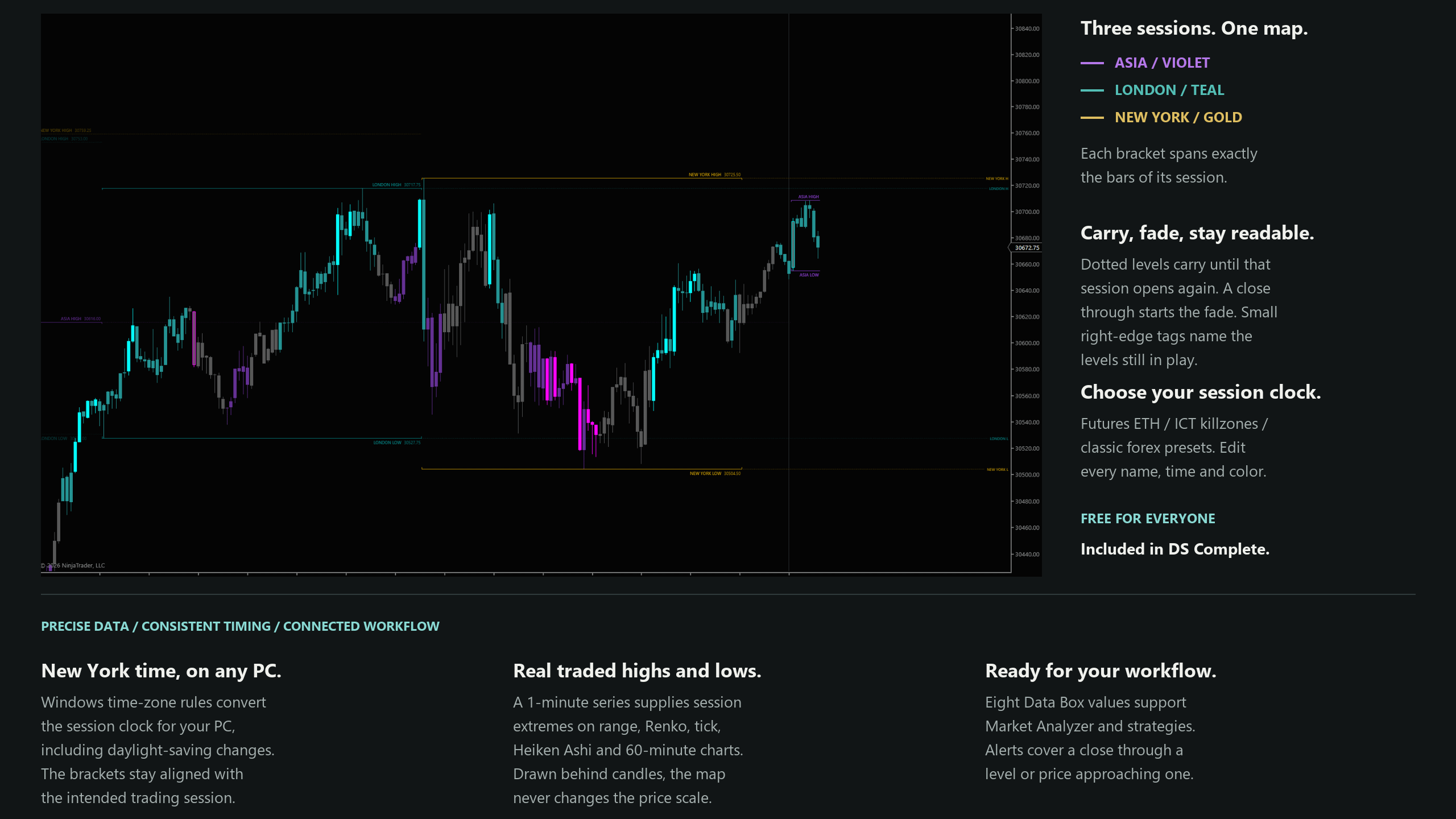The height and width of the screenshot is (819, 1456).
Task: Click the violet ASIA LOW bracket label
Action: tap(809, 275)
